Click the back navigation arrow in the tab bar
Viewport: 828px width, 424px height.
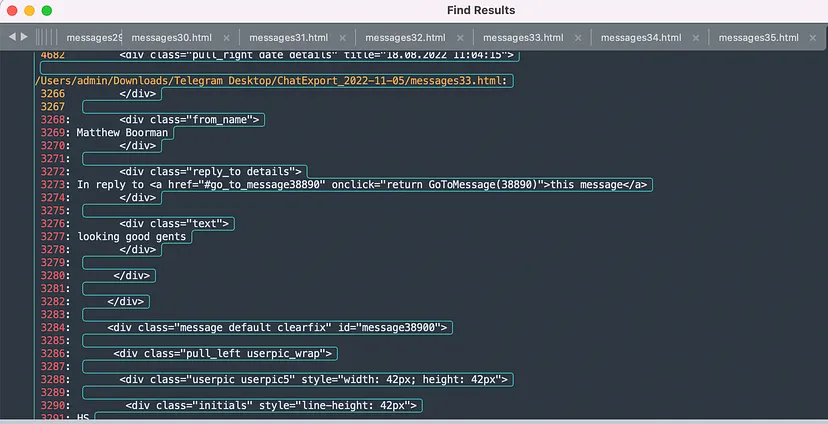pyautogui.click(x=12, y=37)
